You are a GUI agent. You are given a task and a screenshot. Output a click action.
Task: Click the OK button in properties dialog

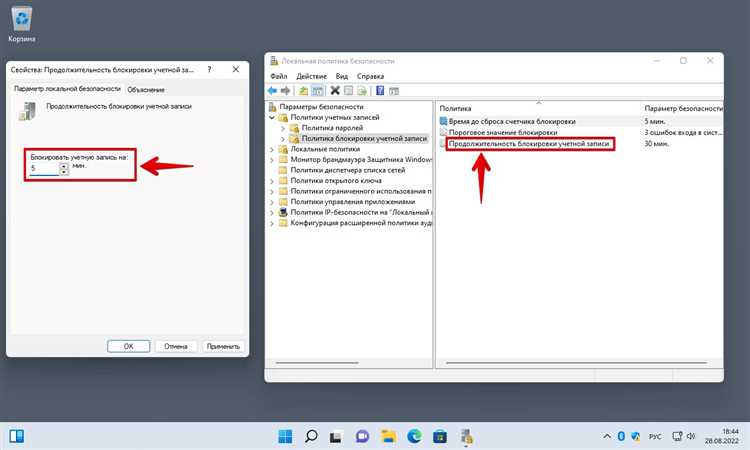tap(129, 346)
